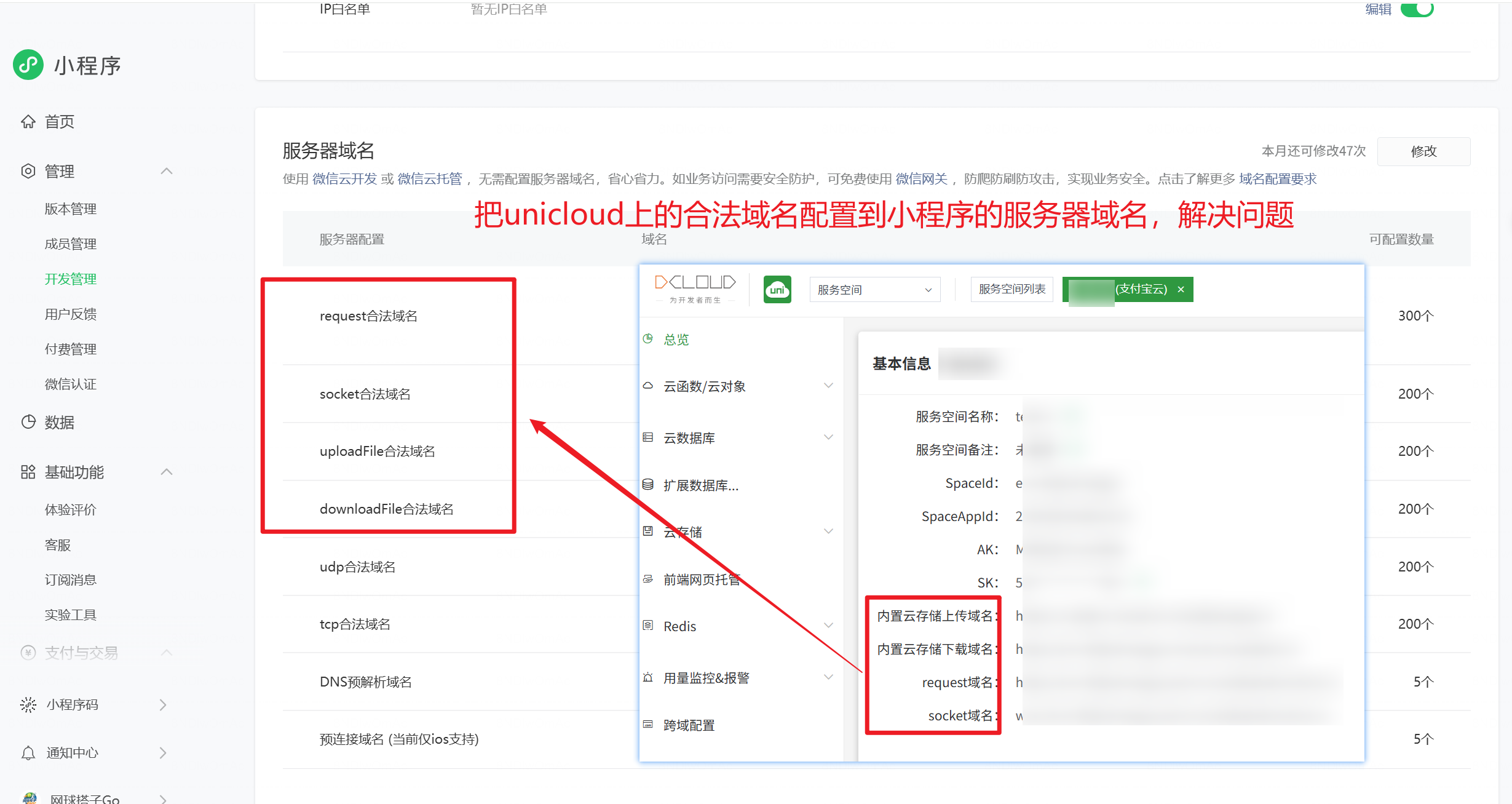Image resolution: width=1512 pixels, height=804 pixels.
Task: Select 版本管理 in the sidebar
Action: click(x=71, y=209)
